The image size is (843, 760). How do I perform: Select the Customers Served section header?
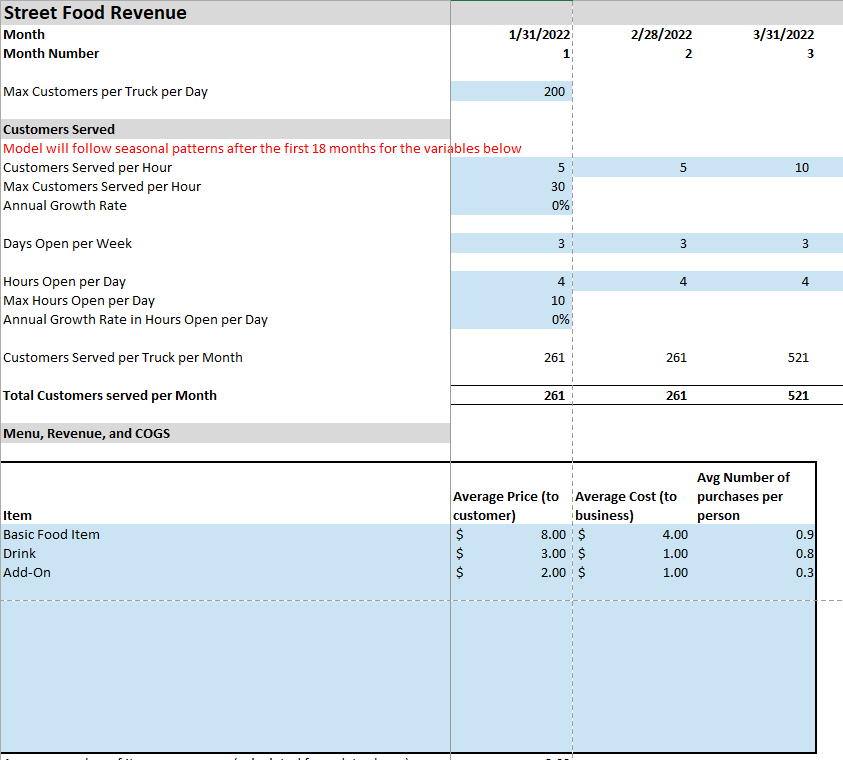click(x=60, y=130)
